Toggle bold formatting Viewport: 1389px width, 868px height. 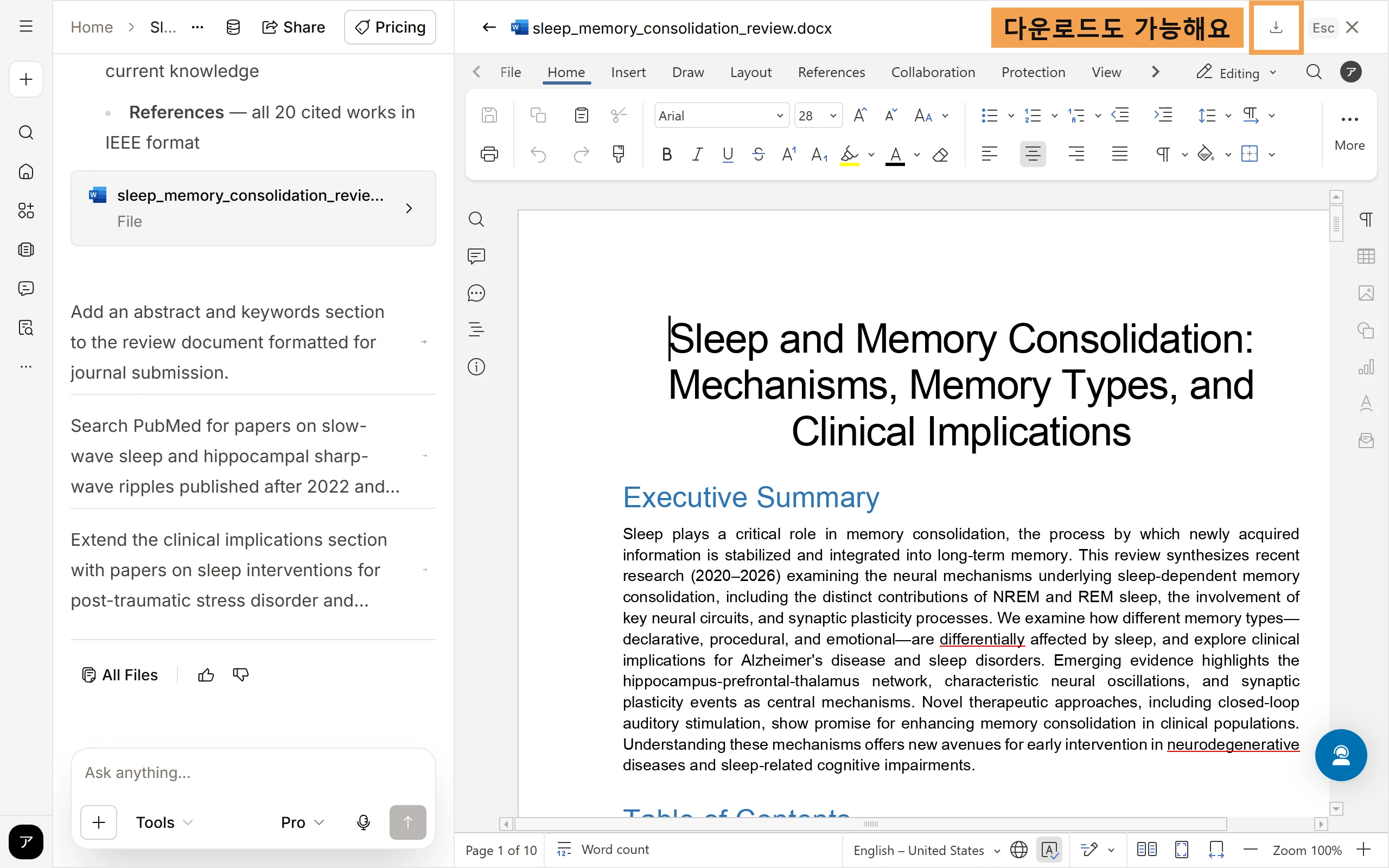(666, 155)
